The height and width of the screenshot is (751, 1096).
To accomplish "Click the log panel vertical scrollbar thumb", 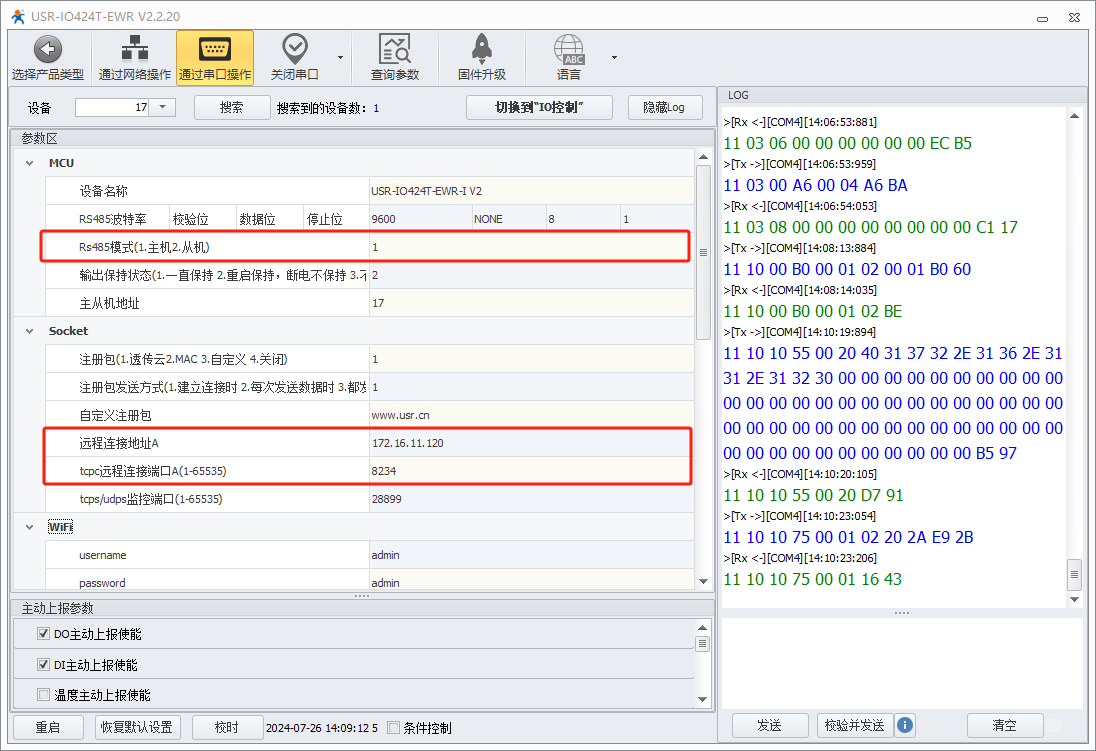I will (x=1075, y=574).
